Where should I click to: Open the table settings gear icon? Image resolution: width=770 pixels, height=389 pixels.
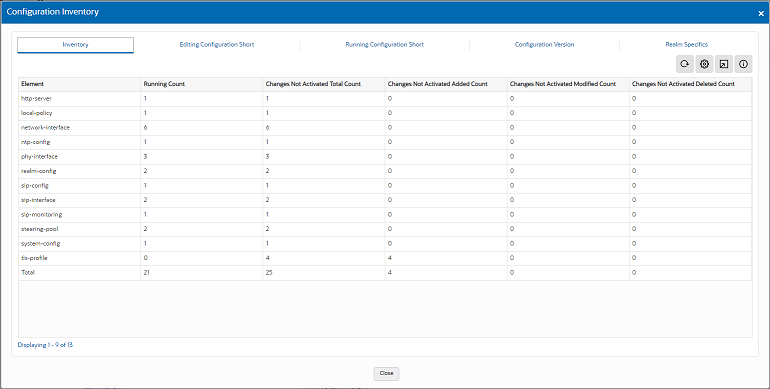coord(704,64)
